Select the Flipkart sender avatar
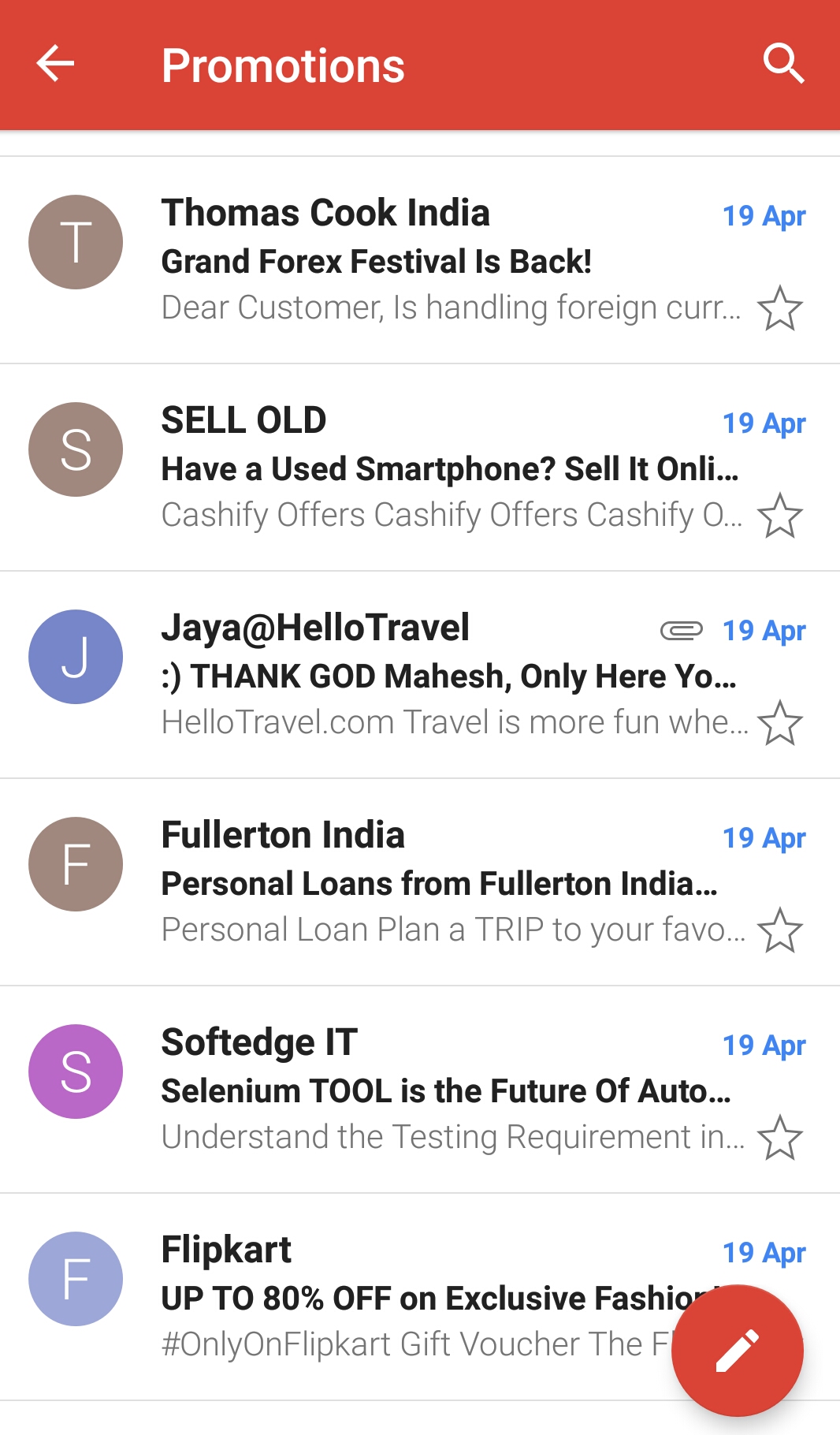Screen dimensions: 840x1435 [x=76, y=1279]
